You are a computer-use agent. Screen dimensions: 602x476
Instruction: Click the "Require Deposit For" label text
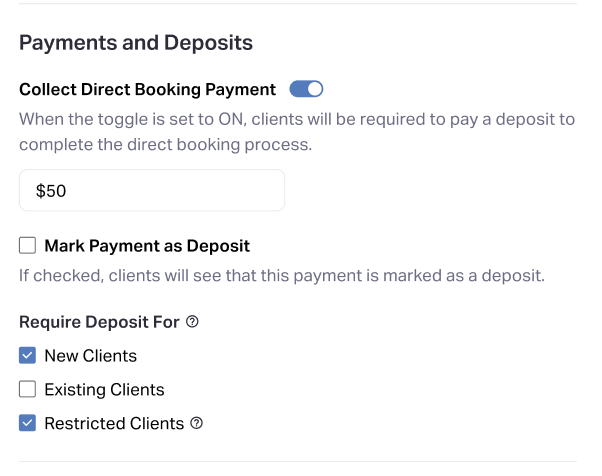point(100,322)
